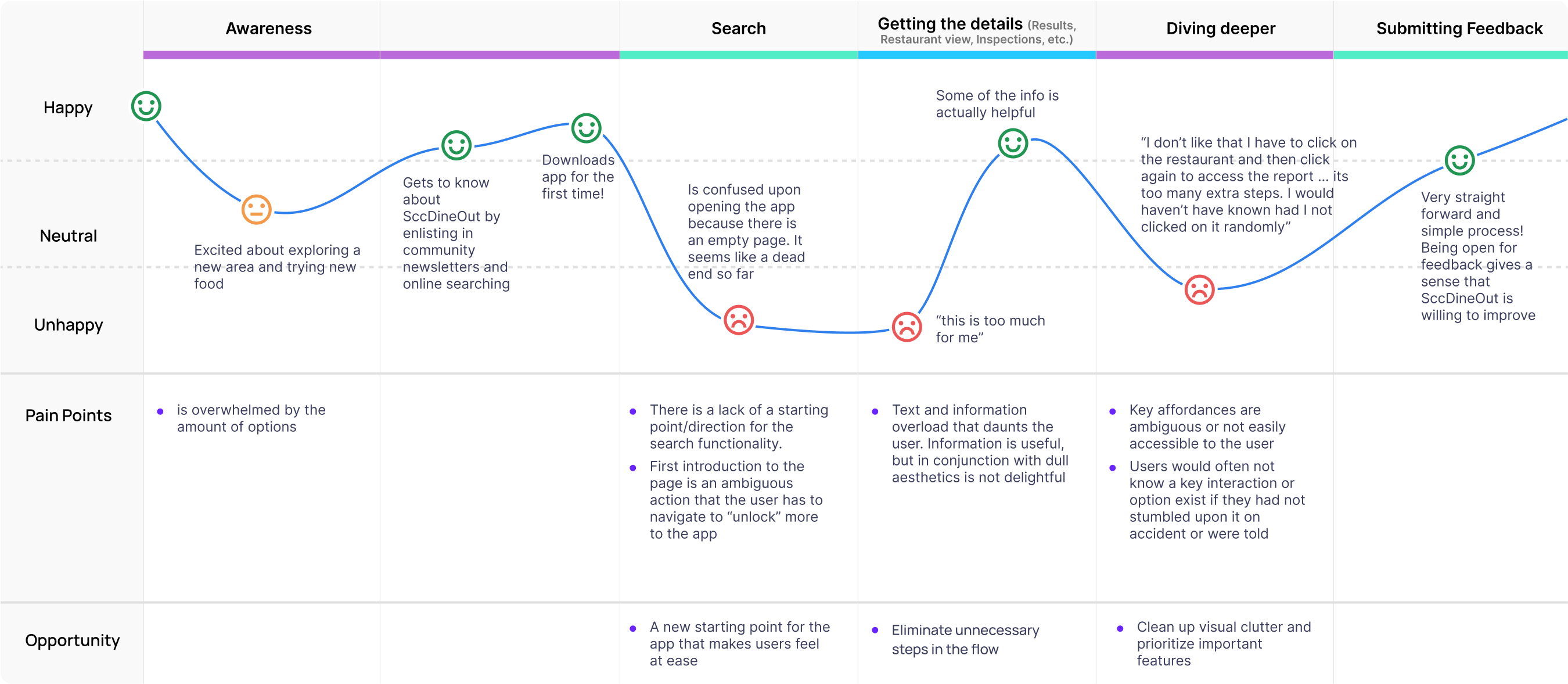Click the teal bar under Search header
Screen dimensions: 1568x684
738,55
